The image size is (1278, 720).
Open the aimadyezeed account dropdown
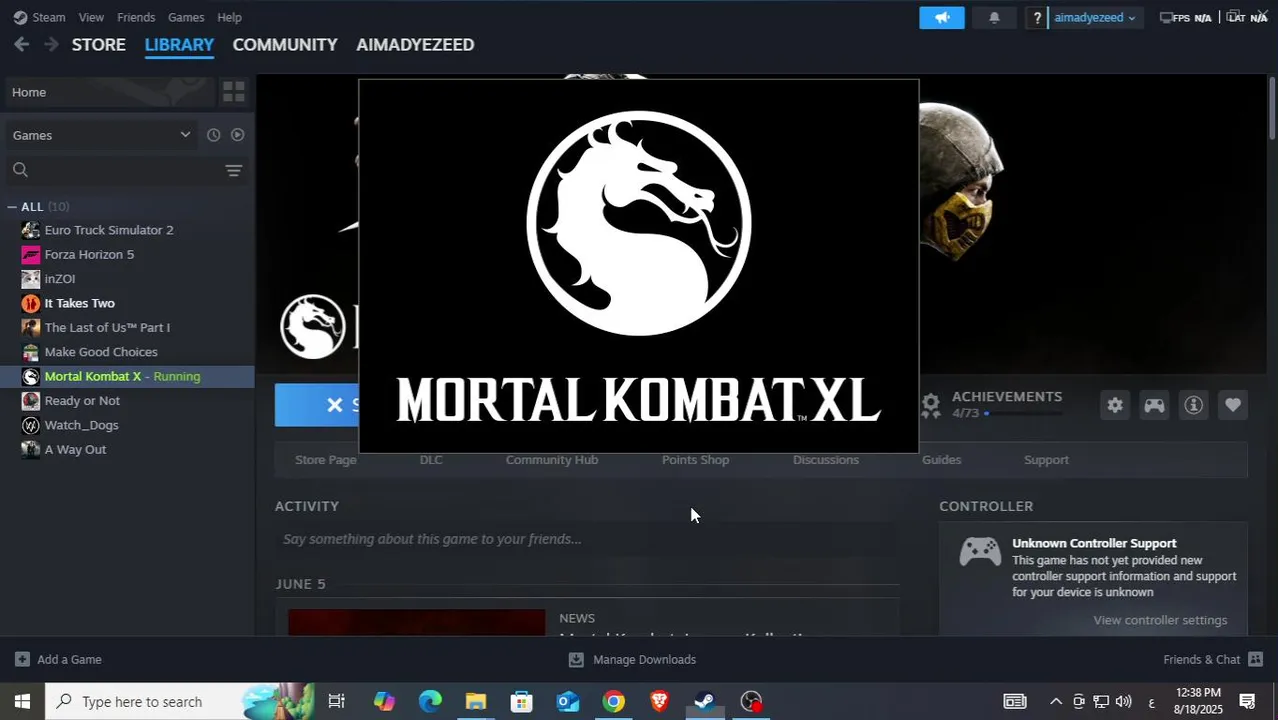click(x=1094, y=17)
